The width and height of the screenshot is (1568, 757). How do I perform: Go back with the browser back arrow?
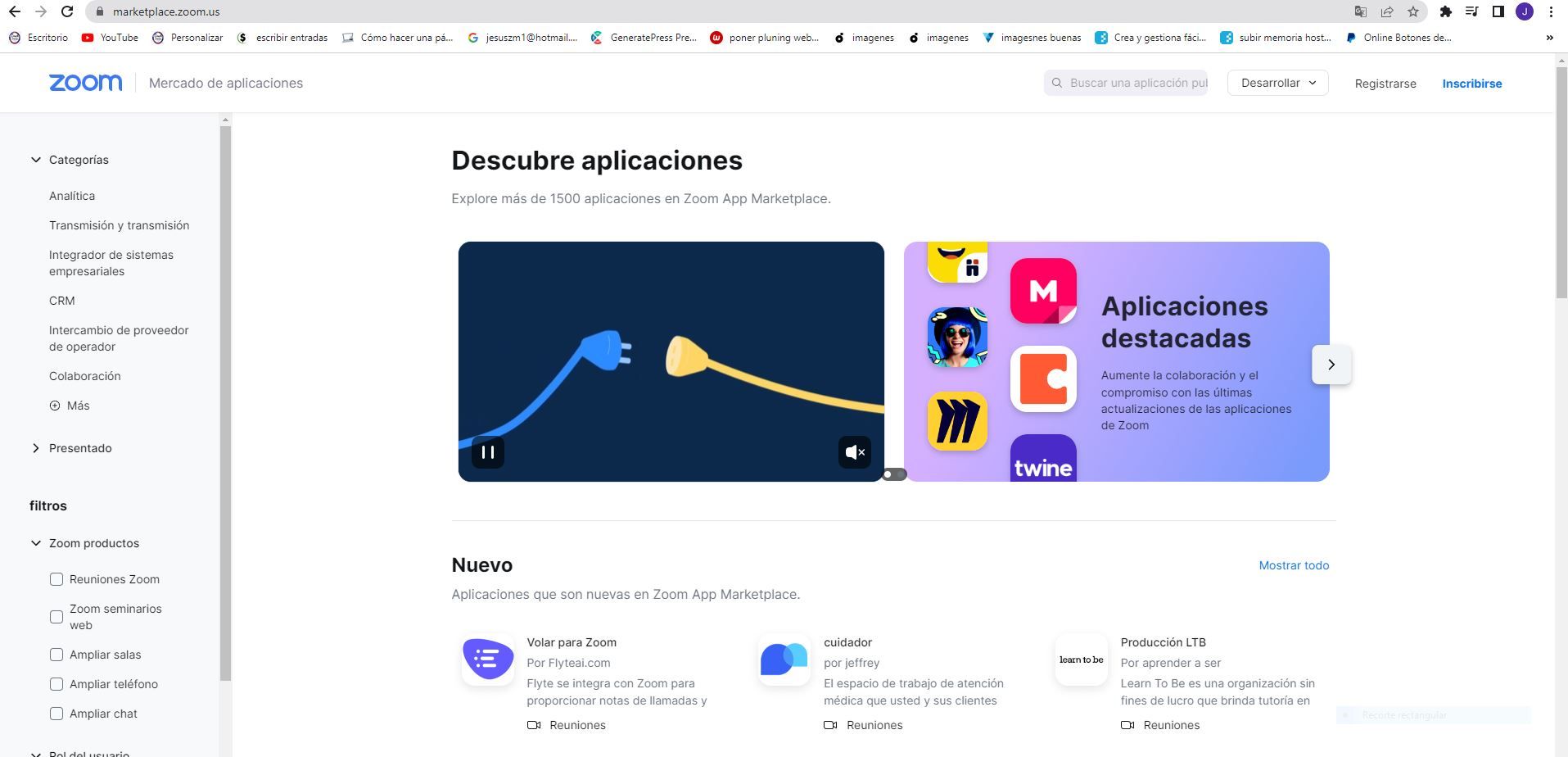15,11
